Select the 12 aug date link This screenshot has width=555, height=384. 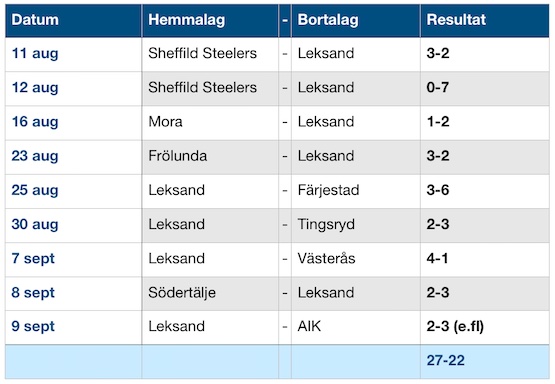point(35,88)
